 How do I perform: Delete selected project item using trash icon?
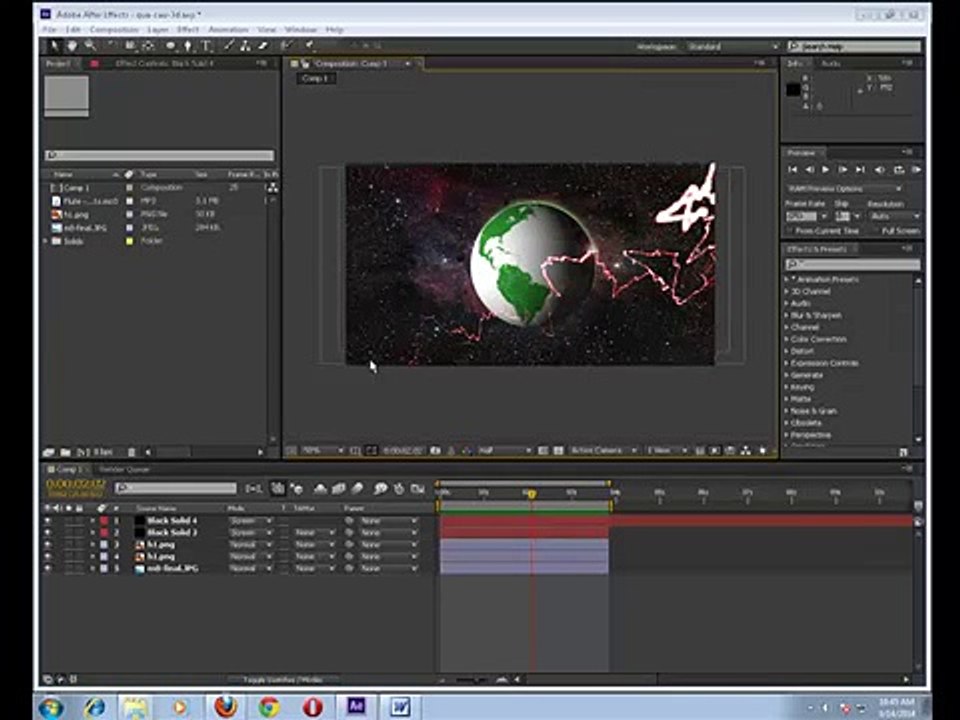[131, 452]
